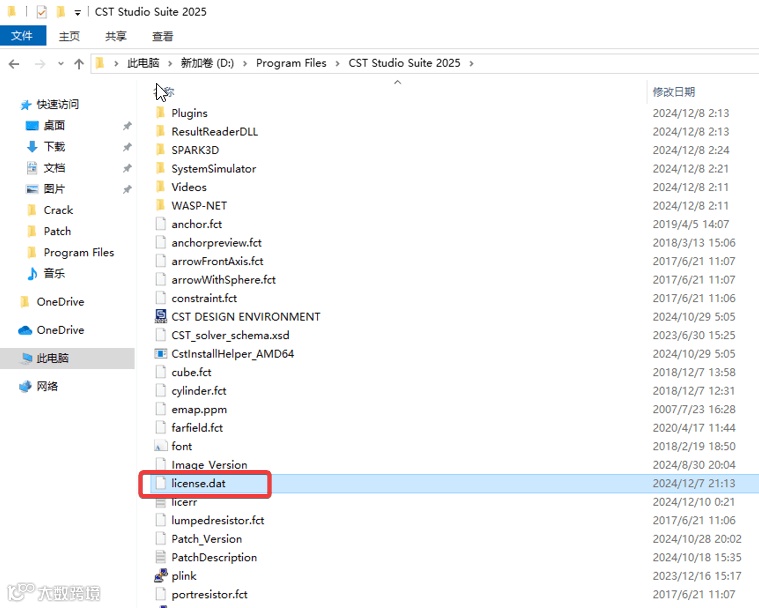Switch to the 查看 ribbon tab
Screen dimensions: 759x608
pyautogui.click(x=162, y=36)
